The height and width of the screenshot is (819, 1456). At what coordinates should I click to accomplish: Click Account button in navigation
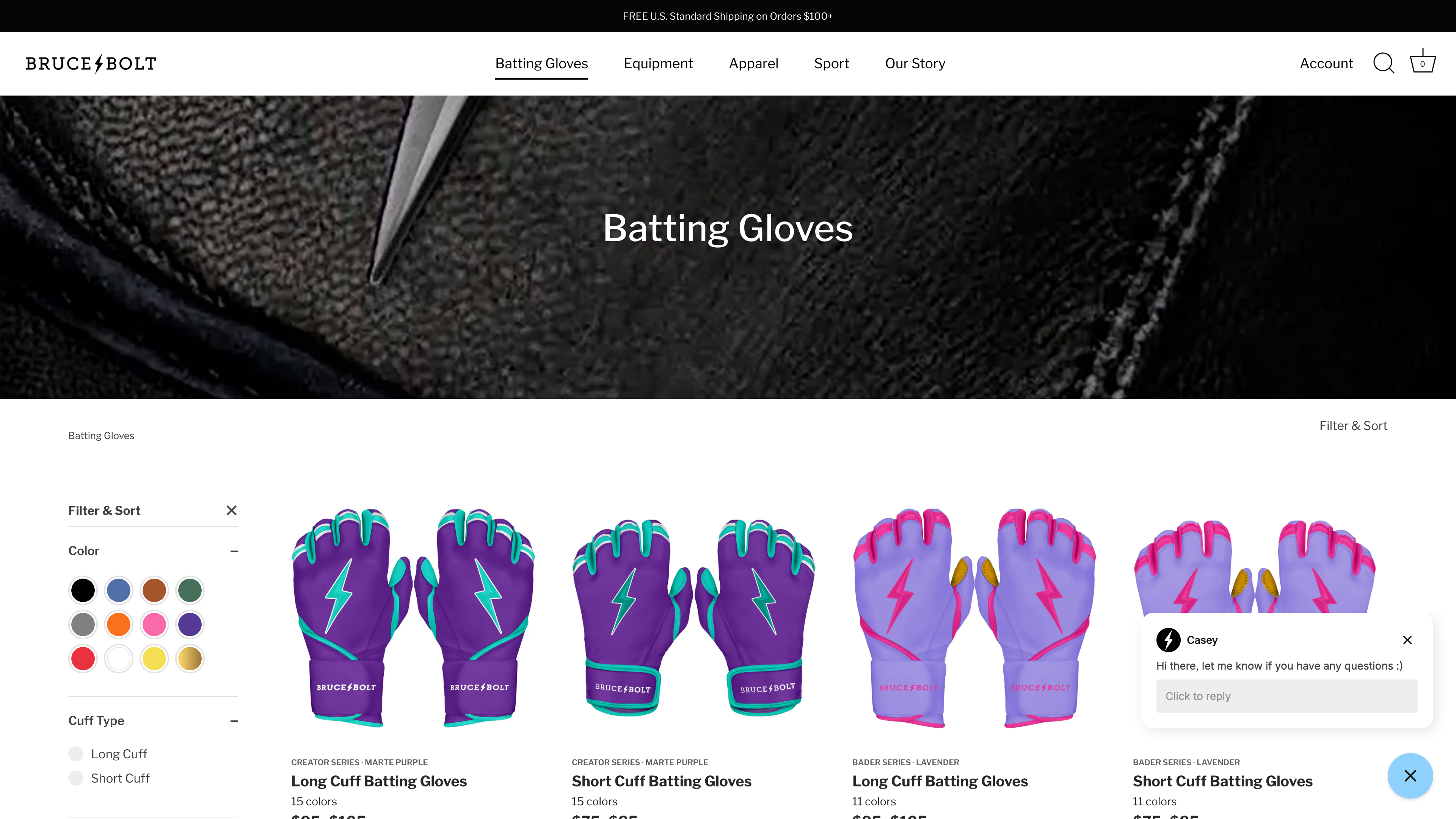coord(1326,63)
